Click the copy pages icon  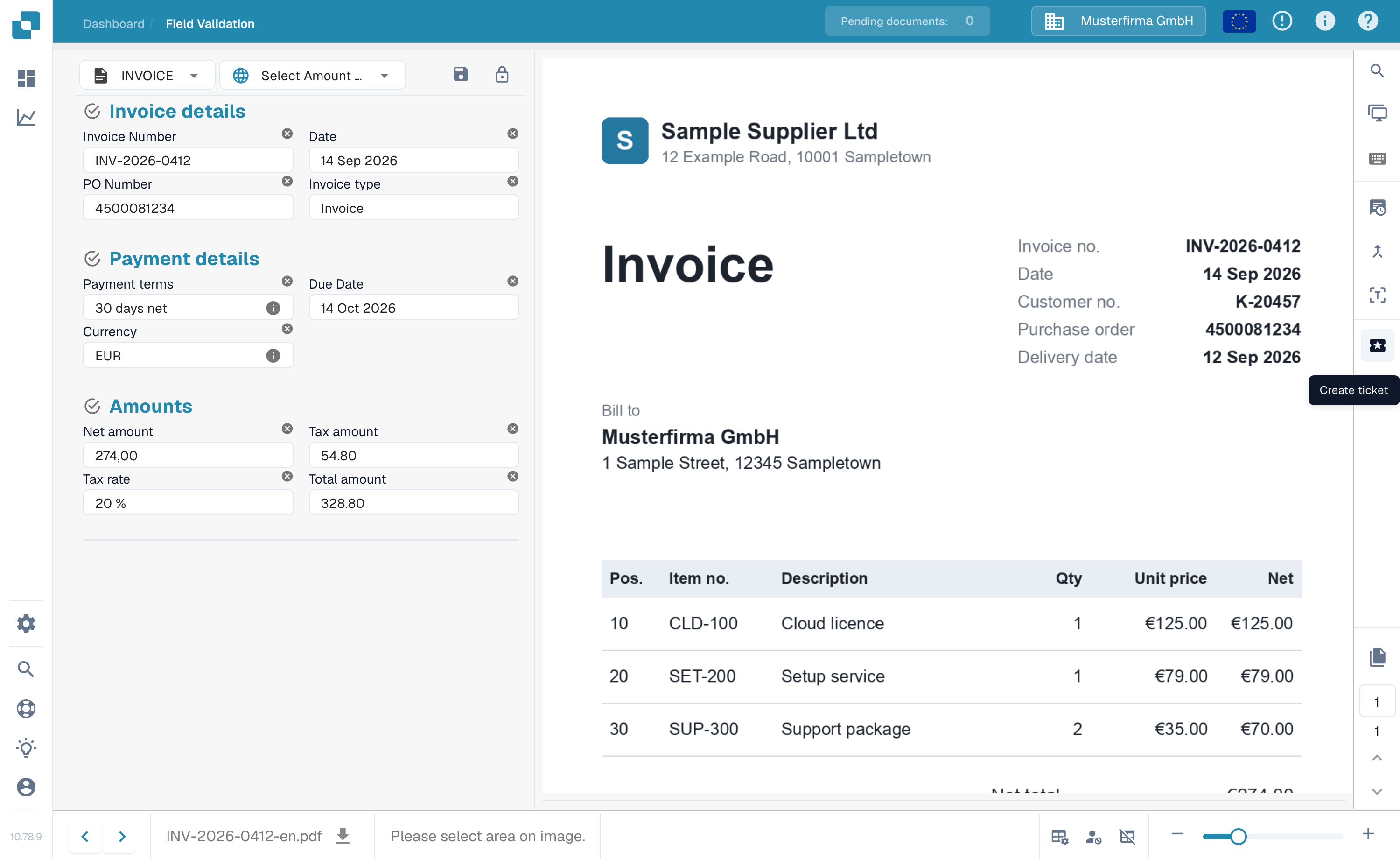pyautogui.click(x=1377, y=656)
